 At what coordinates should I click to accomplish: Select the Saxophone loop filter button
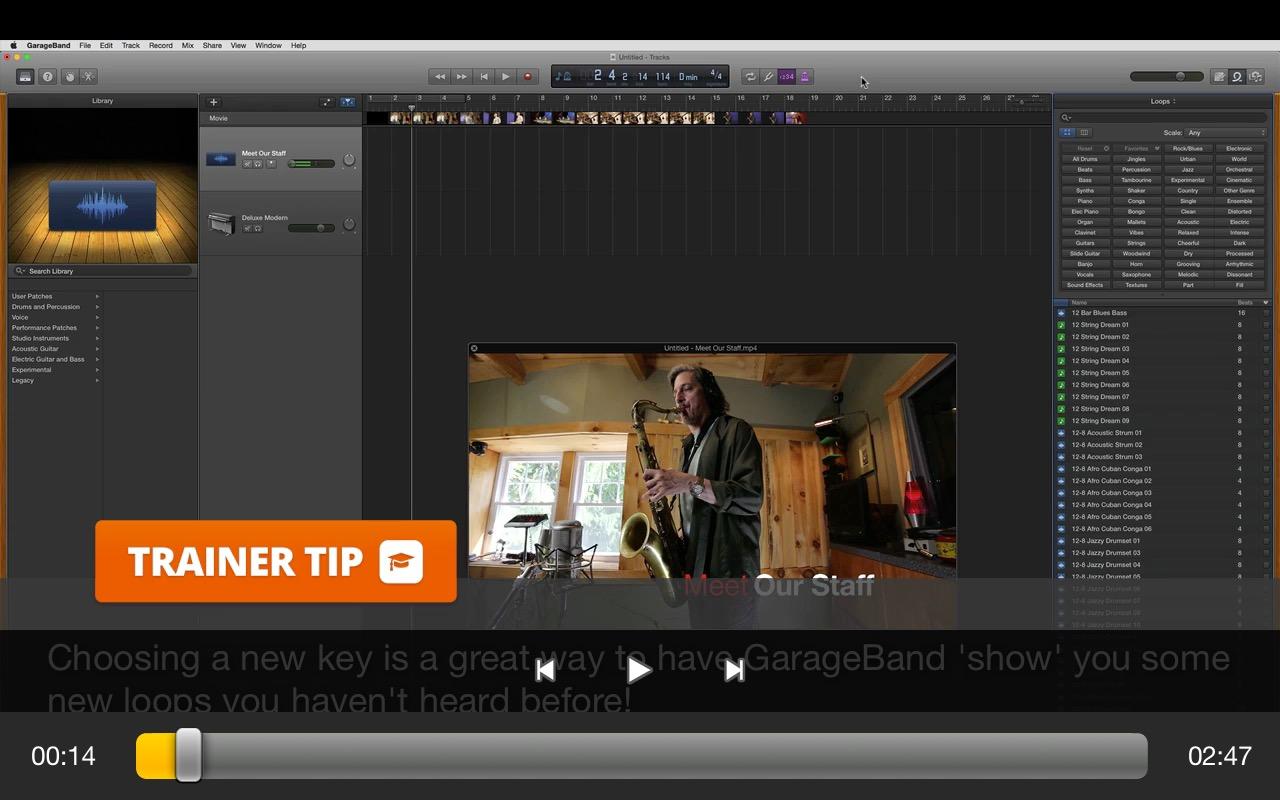(1136, 274)
